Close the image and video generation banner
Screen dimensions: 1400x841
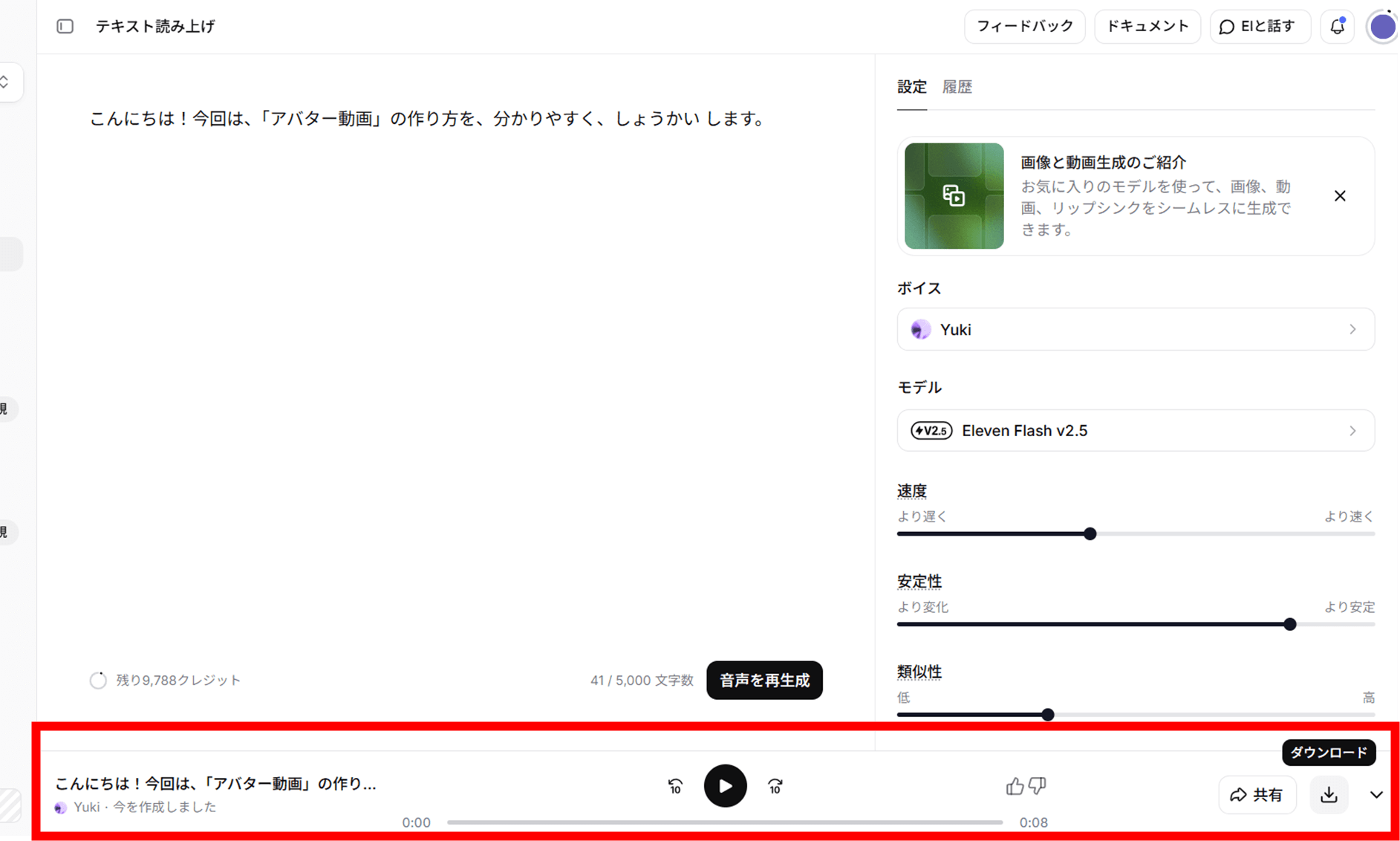(1340, 196)
